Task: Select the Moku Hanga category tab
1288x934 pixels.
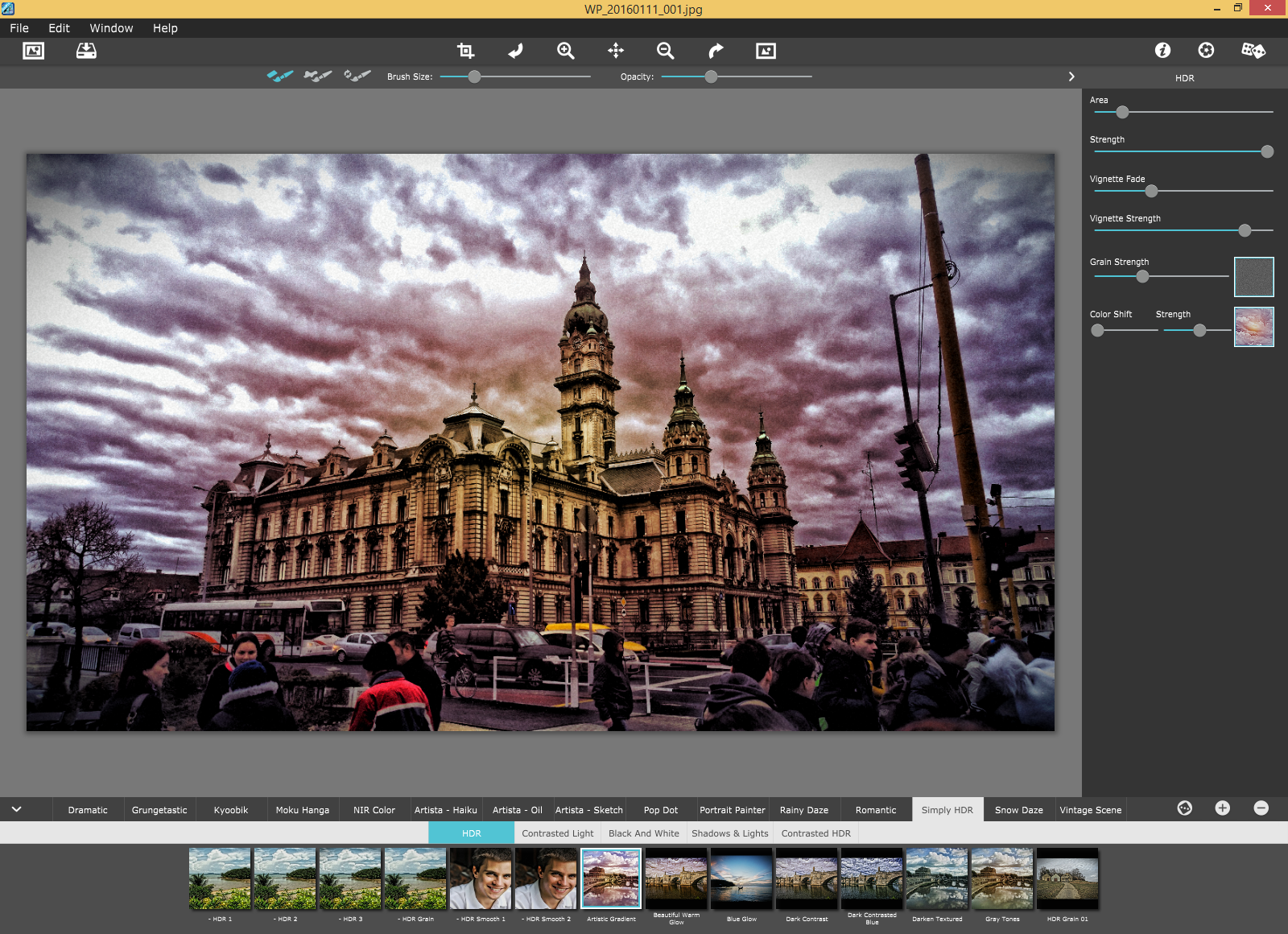Action: click(x=303, y=810)
